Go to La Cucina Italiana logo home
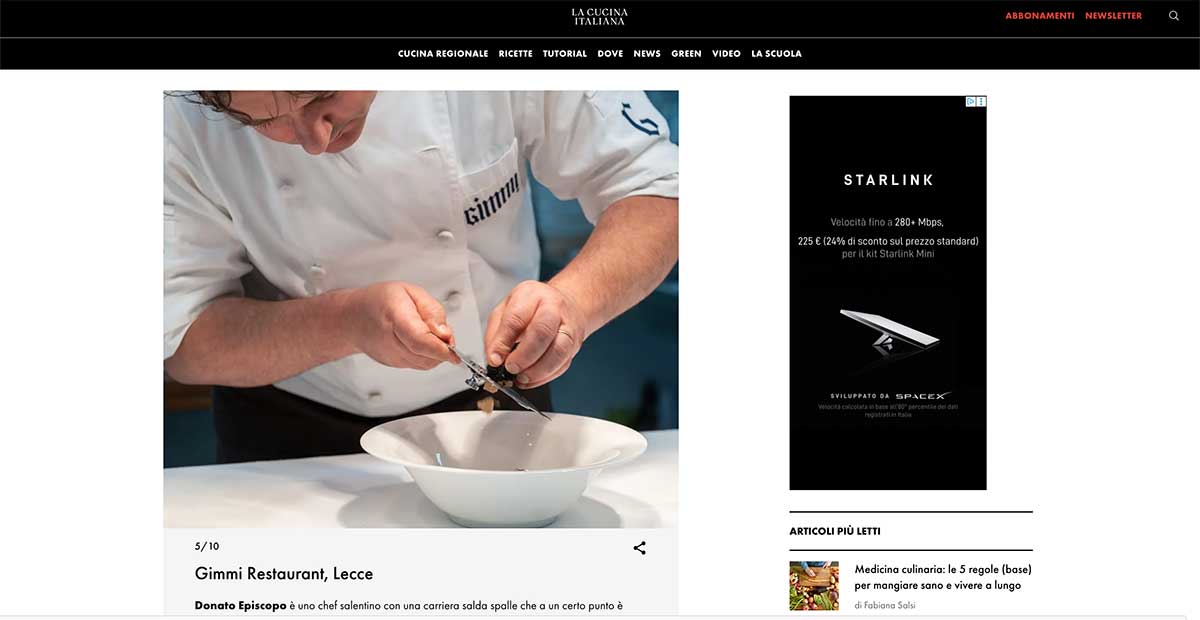Viewport: 1200px width, 620px height. 600,16
